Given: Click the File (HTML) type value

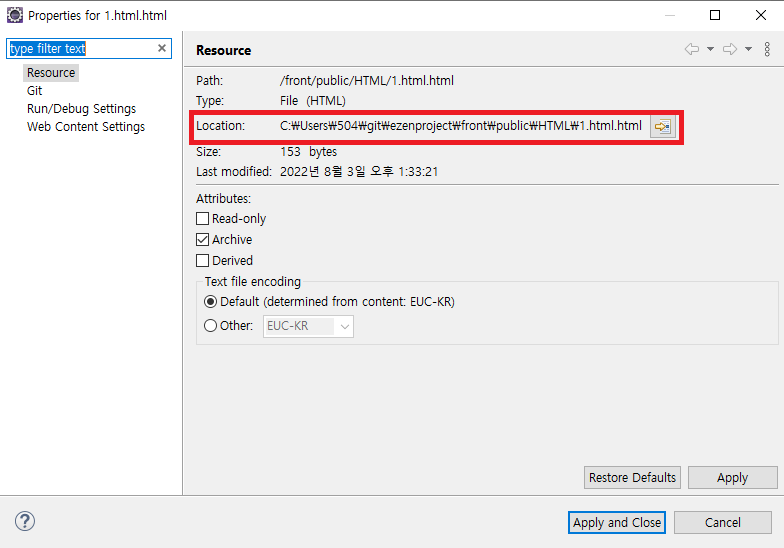Looking at the screenshot, I should point(312,100).
